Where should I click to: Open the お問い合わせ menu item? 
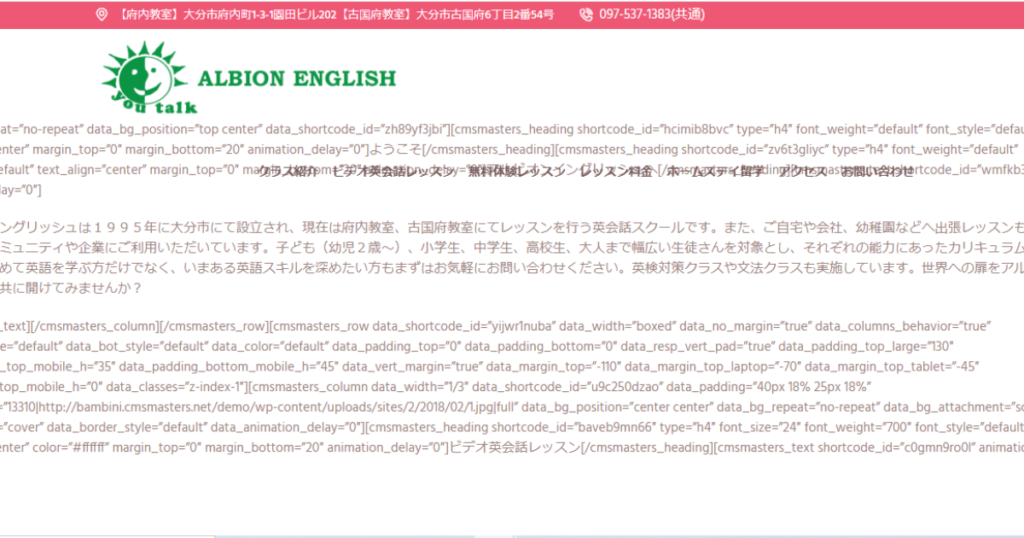point(877,171)
